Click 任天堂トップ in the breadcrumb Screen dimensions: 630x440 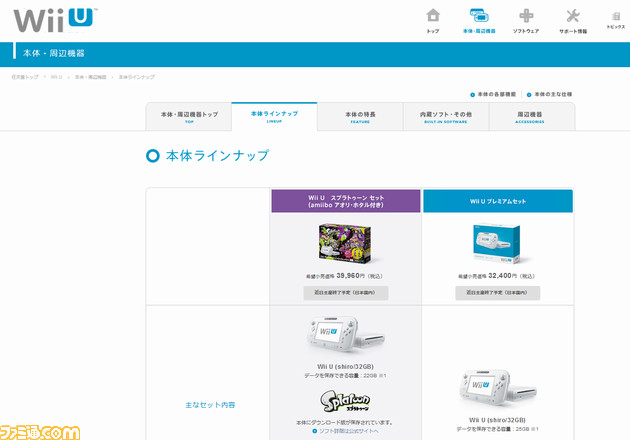[25, 77]
